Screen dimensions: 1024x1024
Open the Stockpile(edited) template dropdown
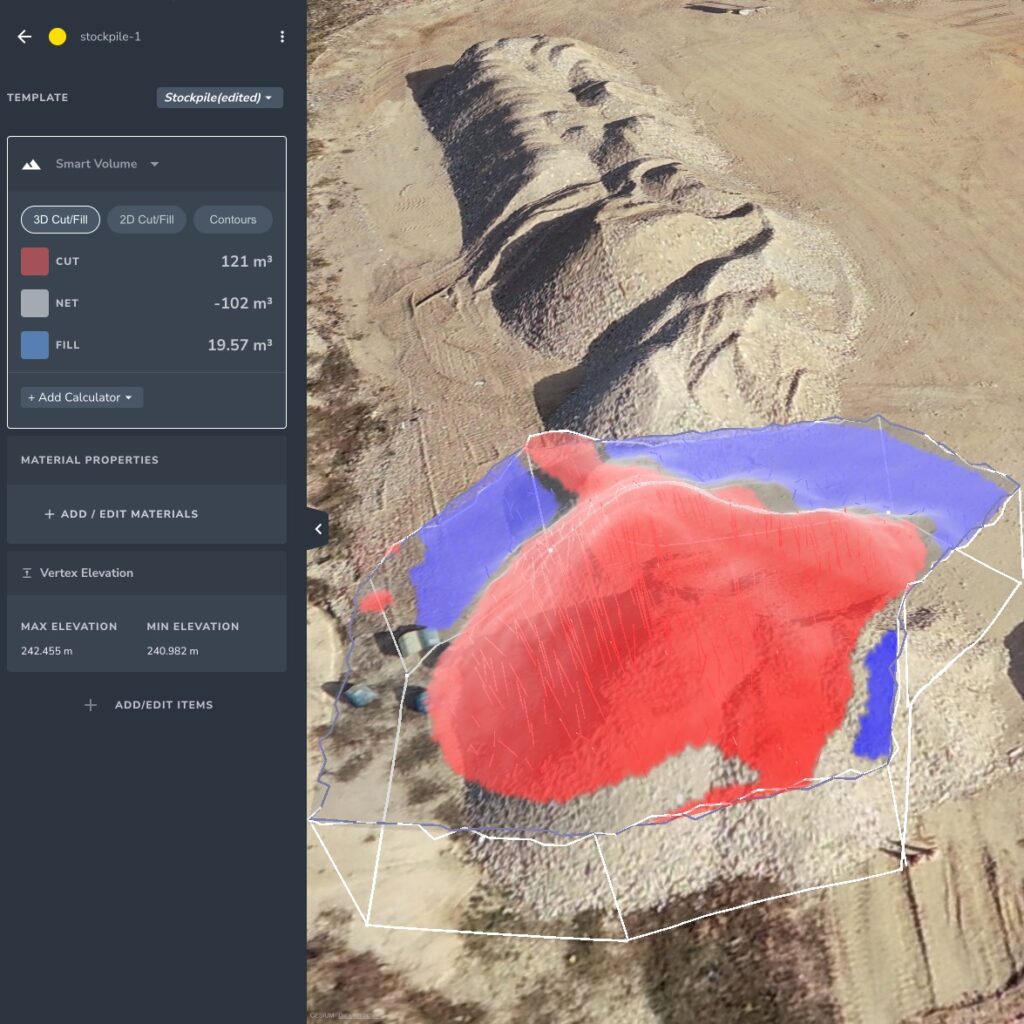(x=219, y=97)
